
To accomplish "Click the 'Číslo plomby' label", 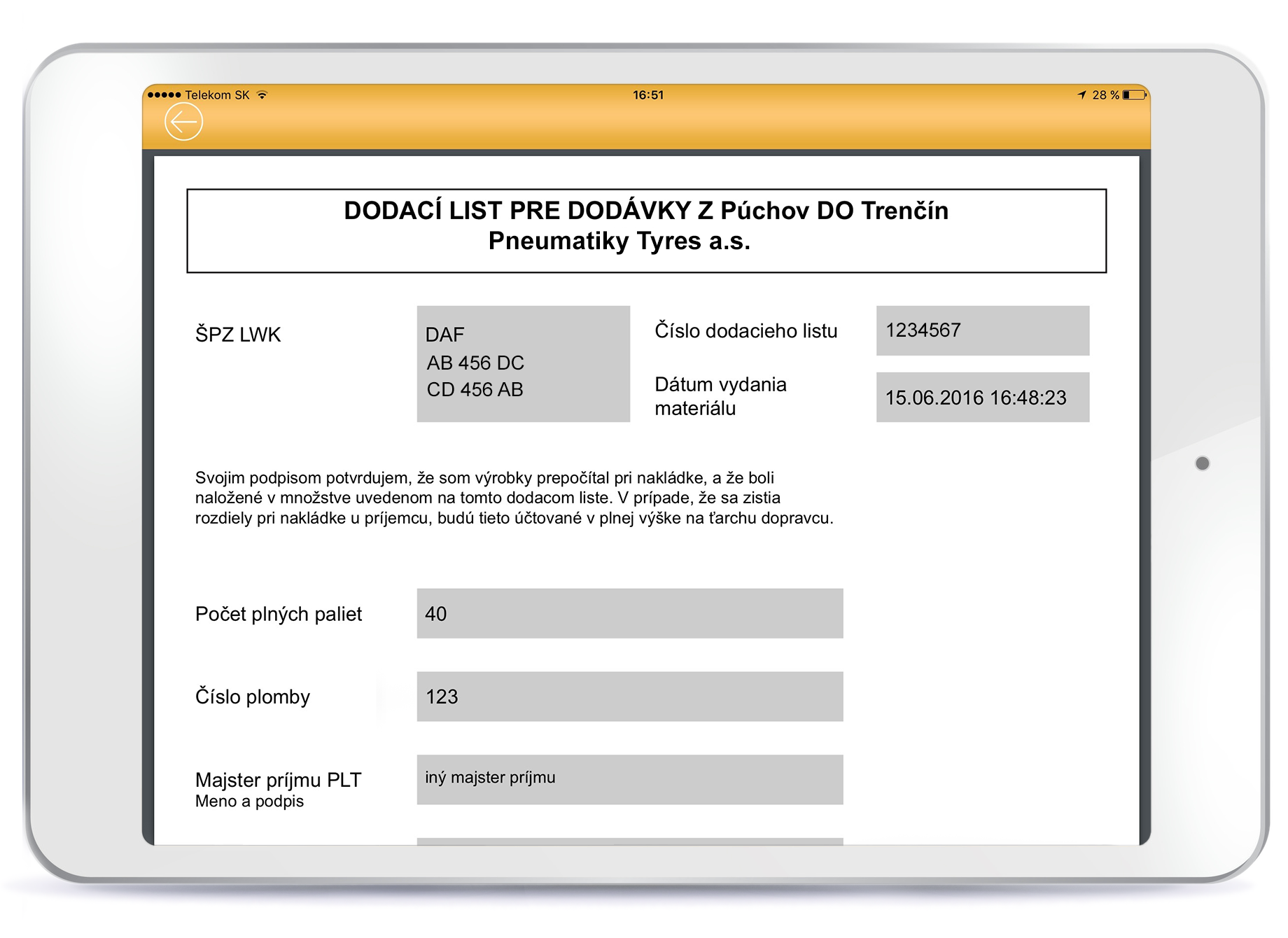I will (x=253, y=696).
